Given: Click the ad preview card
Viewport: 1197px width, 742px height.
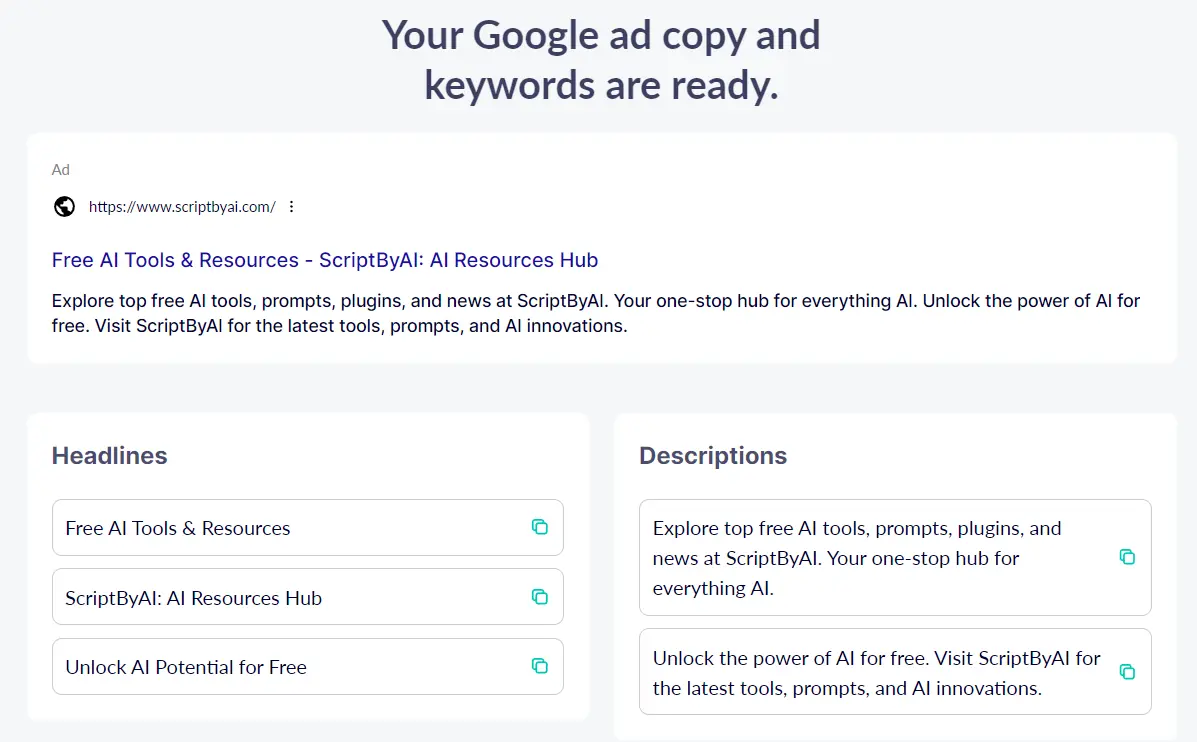Looking at the screenshot, I should [602, 246].
